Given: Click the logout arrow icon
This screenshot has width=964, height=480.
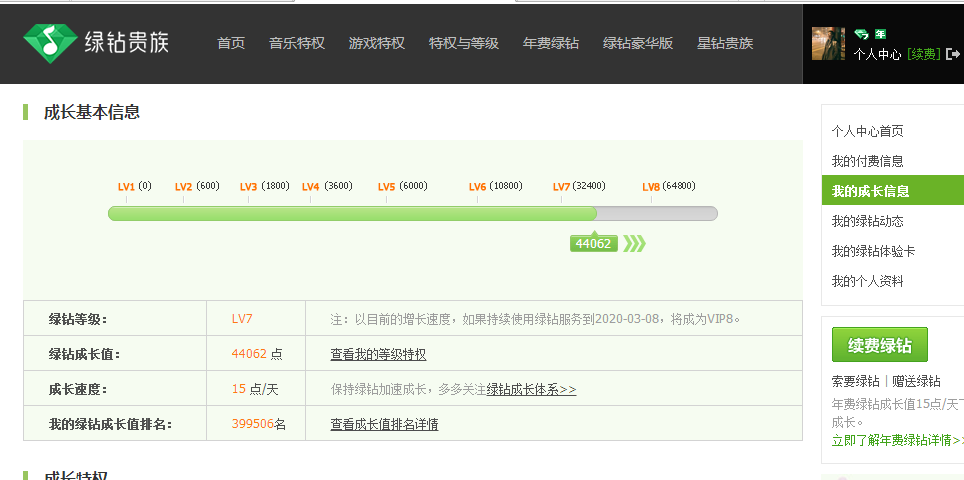Looking at the screenshot, I should (953, 54).
